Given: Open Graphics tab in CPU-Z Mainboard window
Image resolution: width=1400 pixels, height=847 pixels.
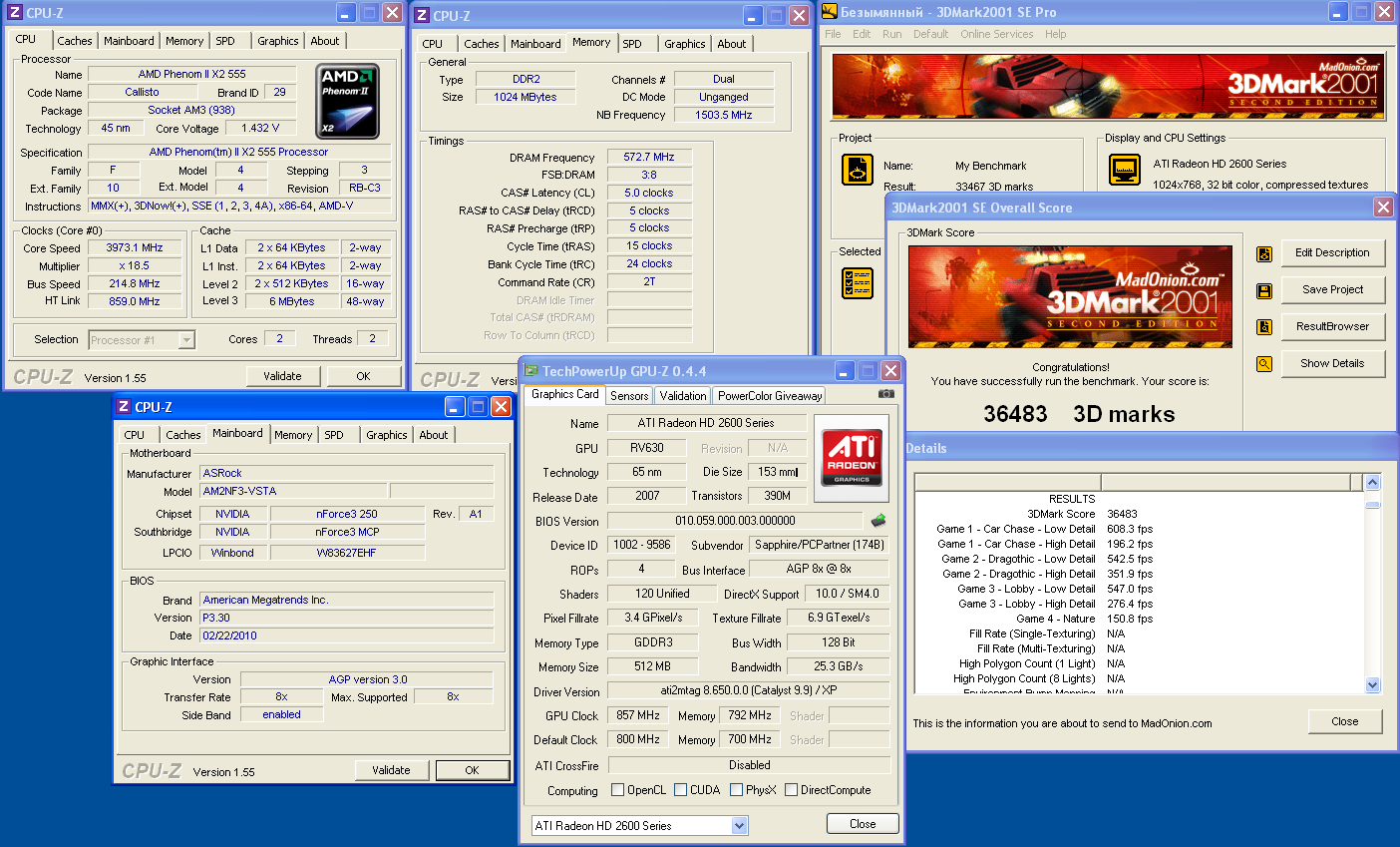Looking at the screenshot, I should tap(387, 435).
